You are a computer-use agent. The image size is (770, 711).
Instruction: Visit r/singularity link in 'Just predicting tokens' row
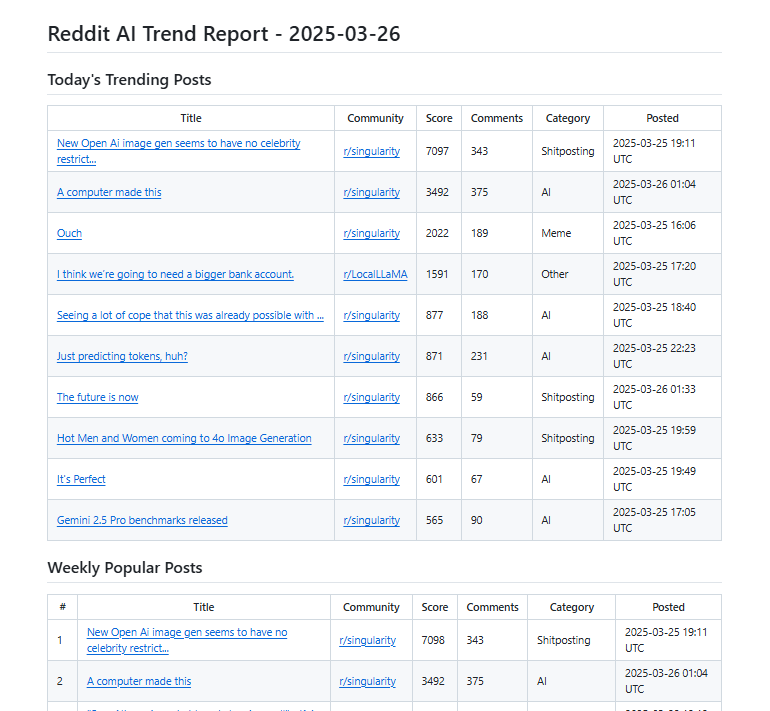pos(372,356)
